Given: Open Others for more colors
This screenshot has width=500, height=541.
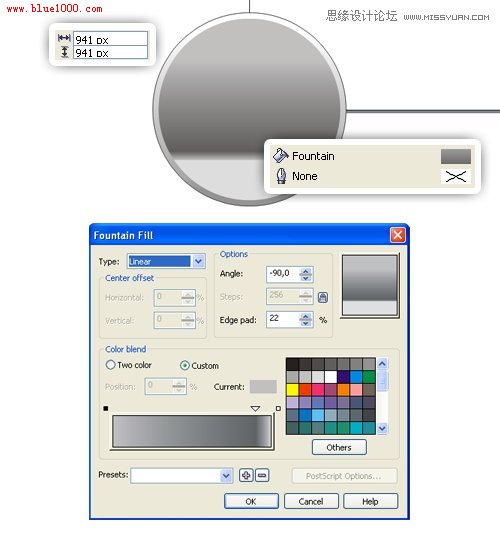Looking at the screenshot, I should pyautogui.click(x=339, y=447).
